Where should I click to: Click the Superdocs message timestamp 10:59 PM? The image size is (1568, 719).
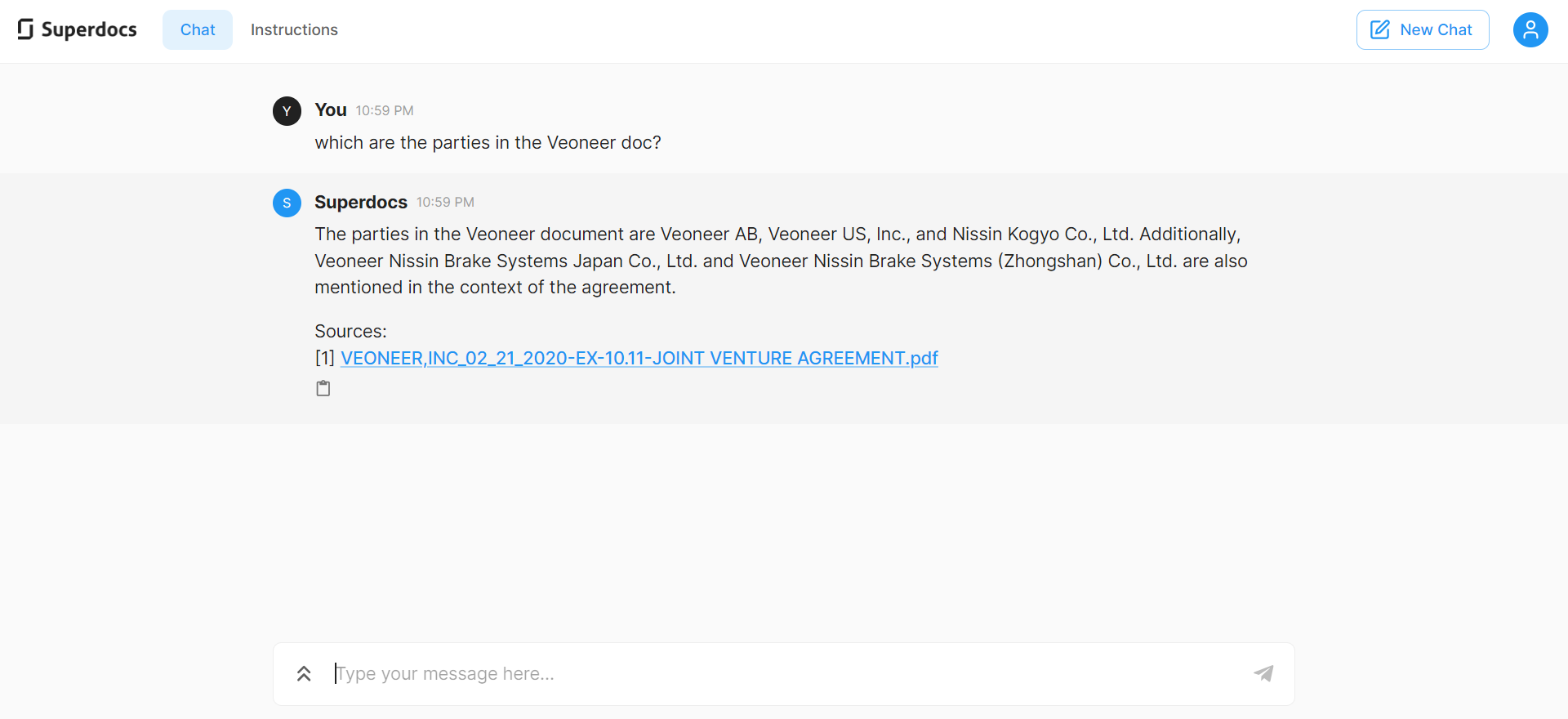[445, 203]
